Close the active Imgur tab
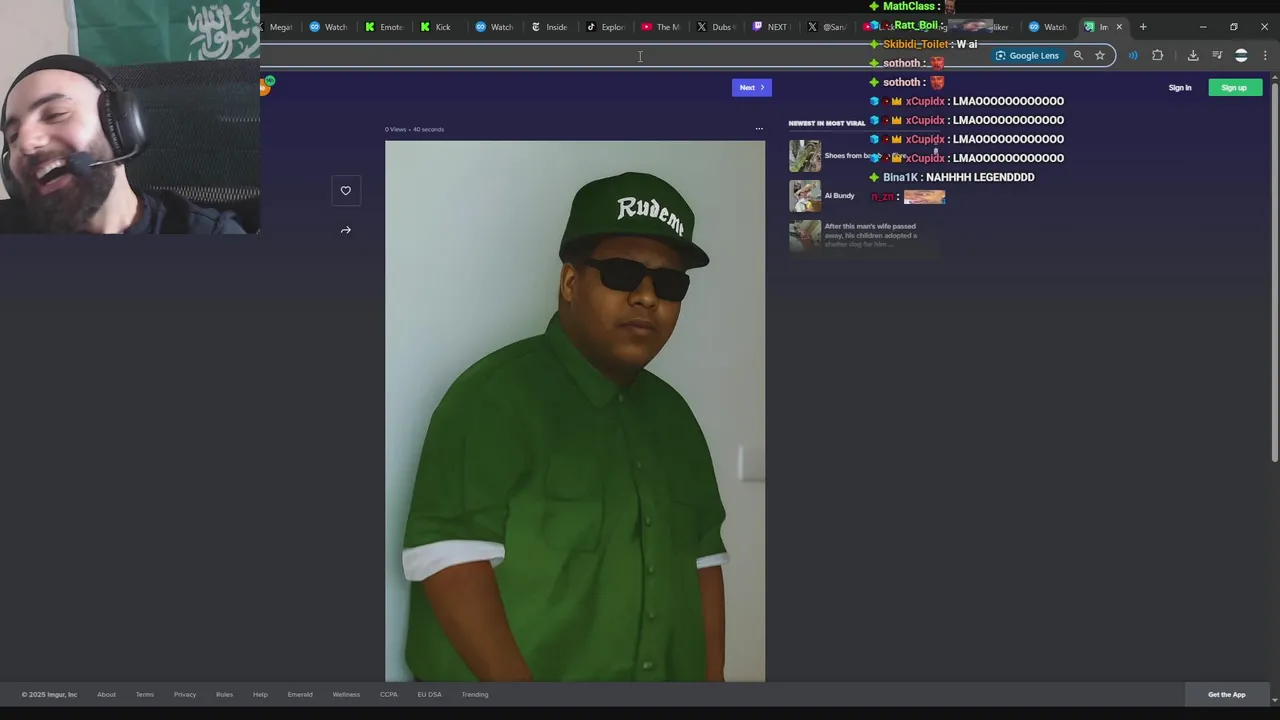 [1119, 27]
